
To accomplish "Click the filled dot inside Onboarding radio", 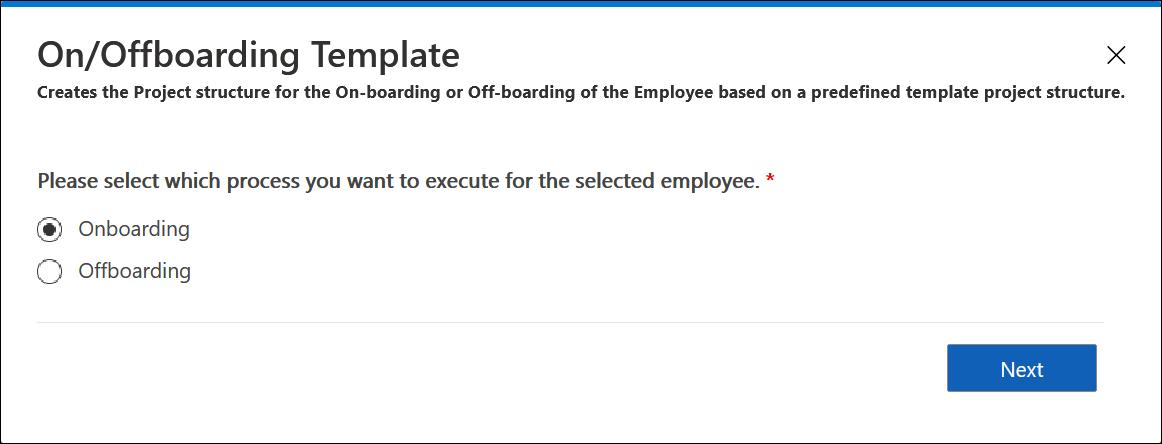I will [50, 230].
